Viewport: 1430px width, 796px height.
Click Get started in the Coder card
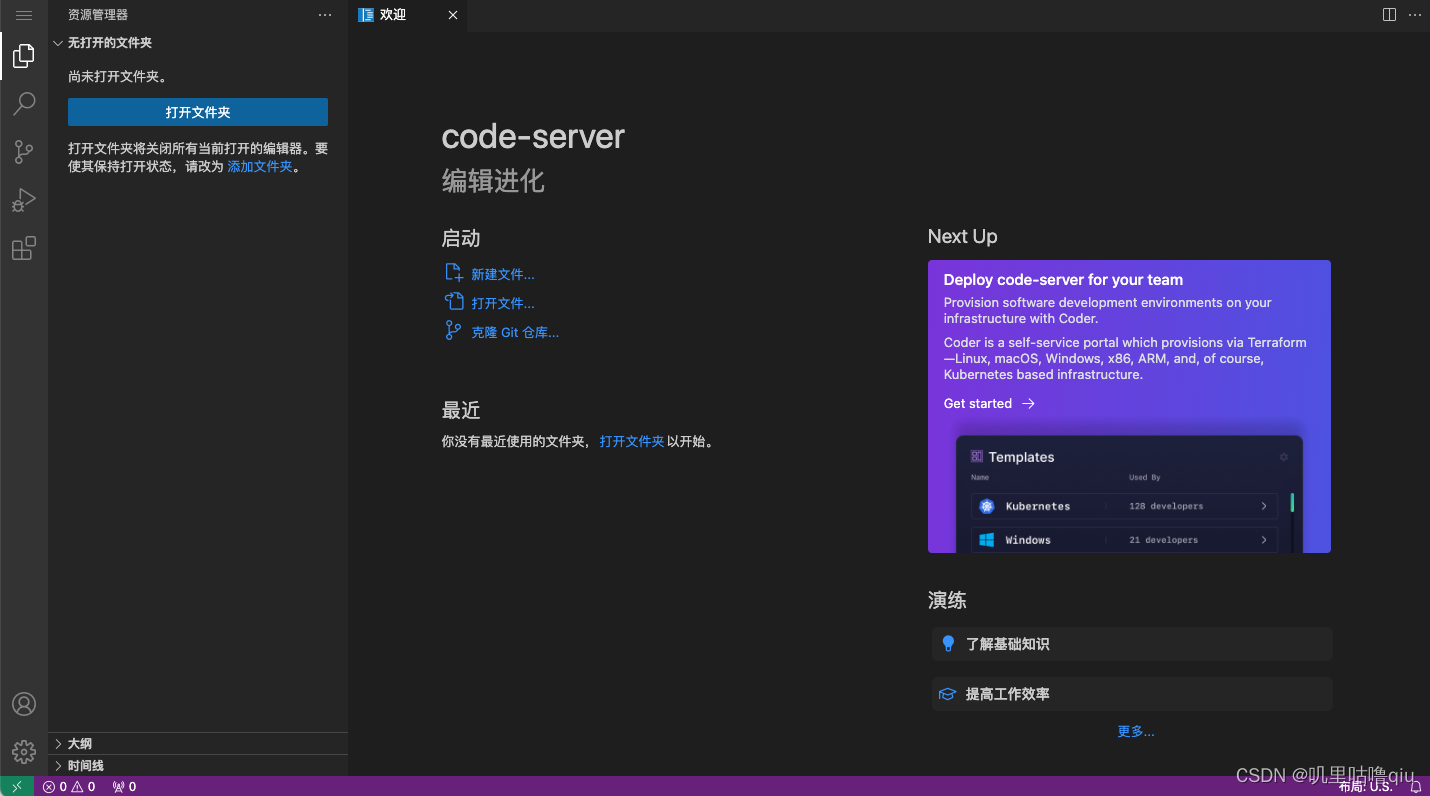[989, 403]
